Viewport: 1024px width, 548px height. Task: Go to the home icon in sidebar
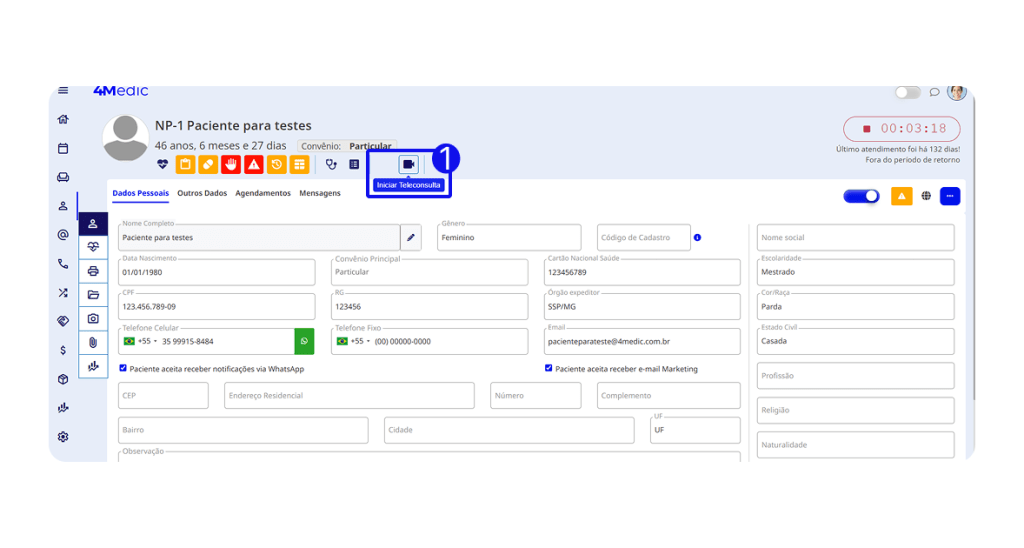pyautogui.click(x=63, y=119)
